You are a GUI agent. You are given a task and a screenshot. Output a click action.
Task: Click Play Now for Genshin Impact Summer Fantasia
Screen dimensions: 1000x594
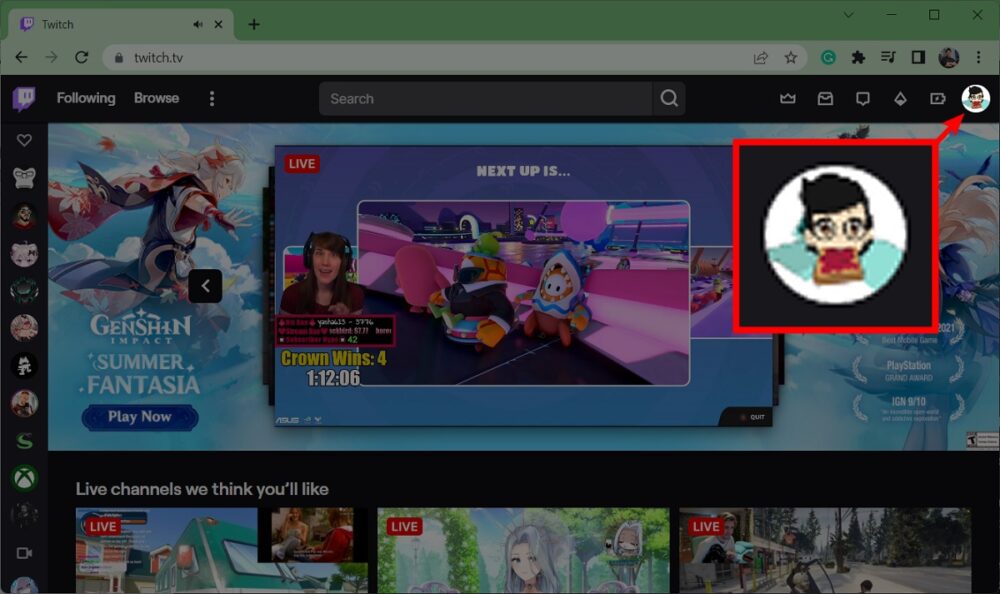point(139,417)
